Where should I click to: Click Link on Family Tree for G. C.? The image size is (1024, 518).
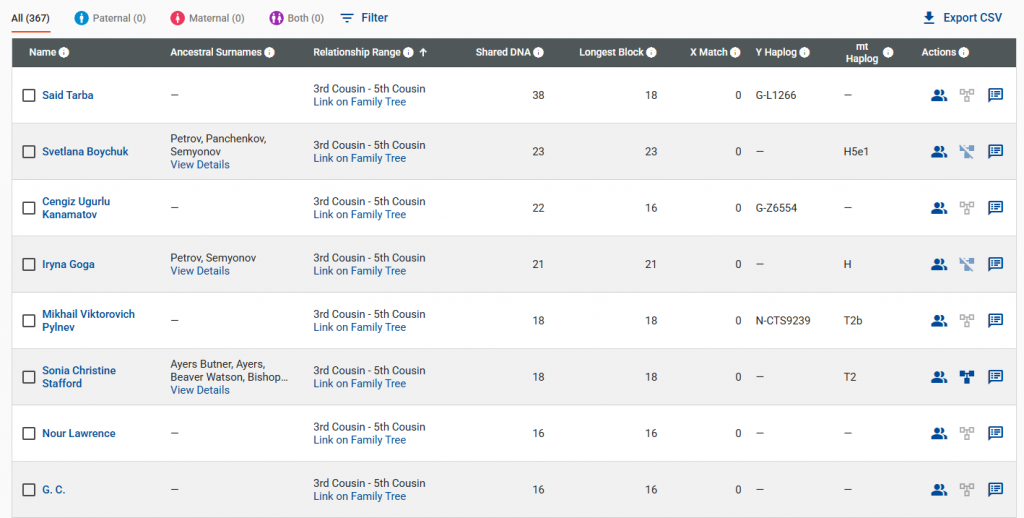point(359,496)
